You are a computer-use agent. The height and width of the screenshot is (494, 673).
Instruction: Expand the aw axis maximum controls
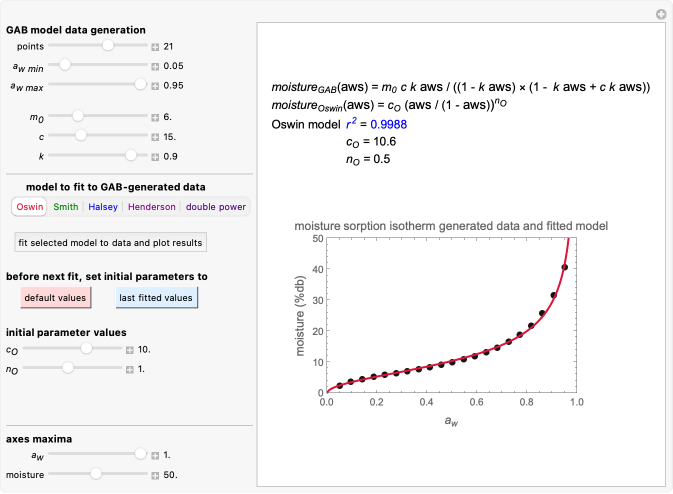[155, 455]
